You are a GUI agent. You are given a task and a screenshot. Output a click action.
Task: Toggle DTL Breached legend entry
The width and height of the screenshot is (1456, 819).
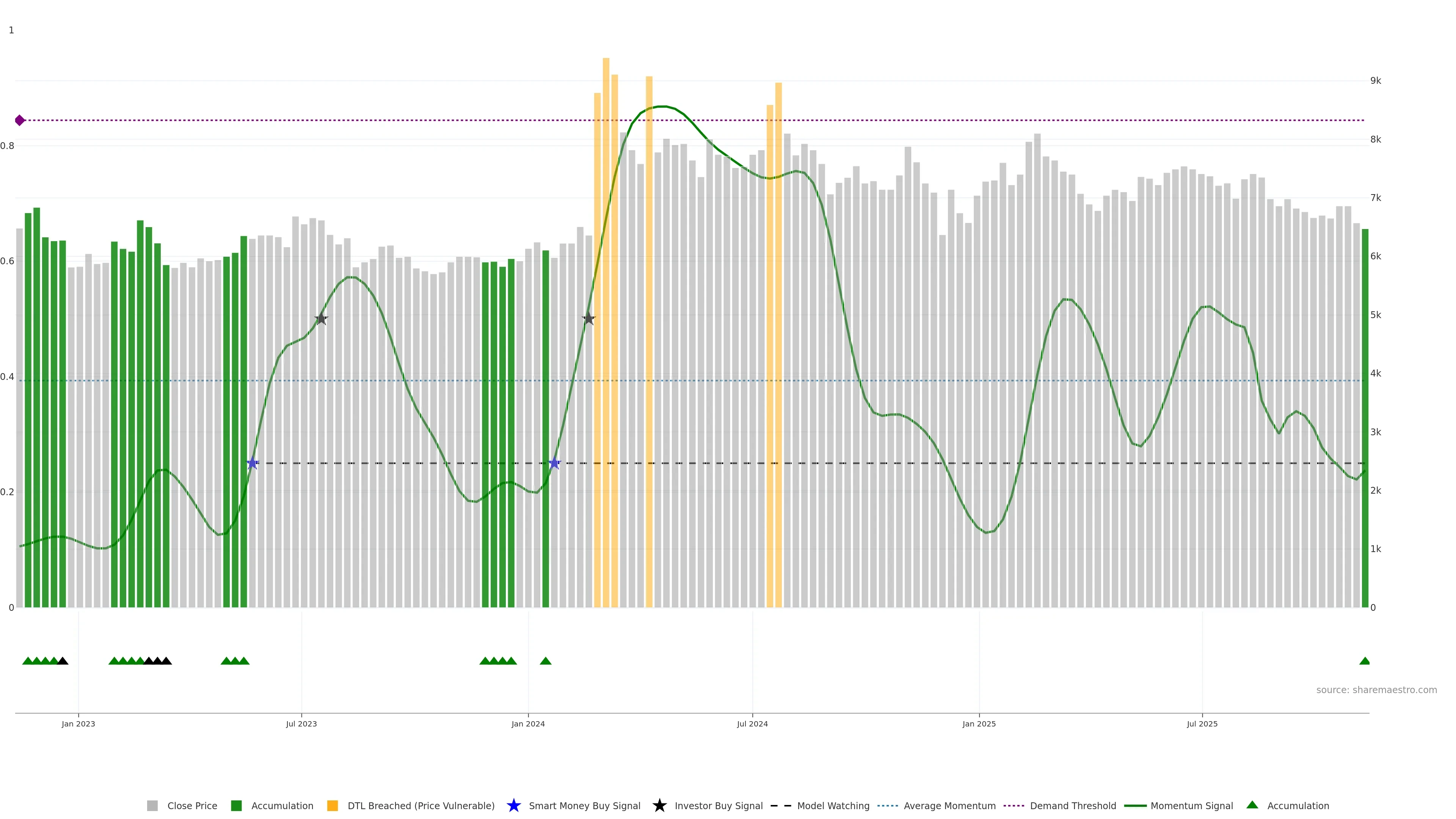[420, 805]
